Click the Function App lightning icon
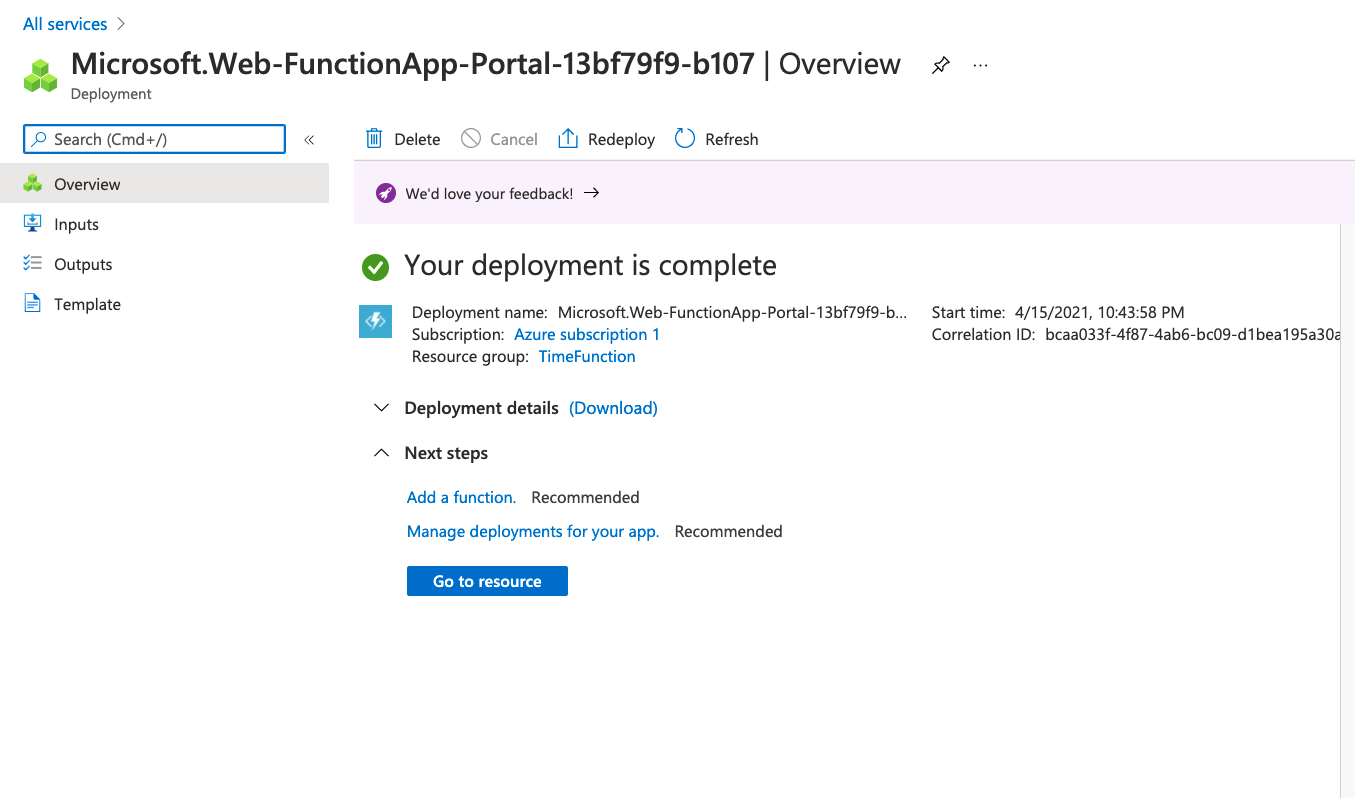Viewport: 1355px width, 798px height. 375,322
